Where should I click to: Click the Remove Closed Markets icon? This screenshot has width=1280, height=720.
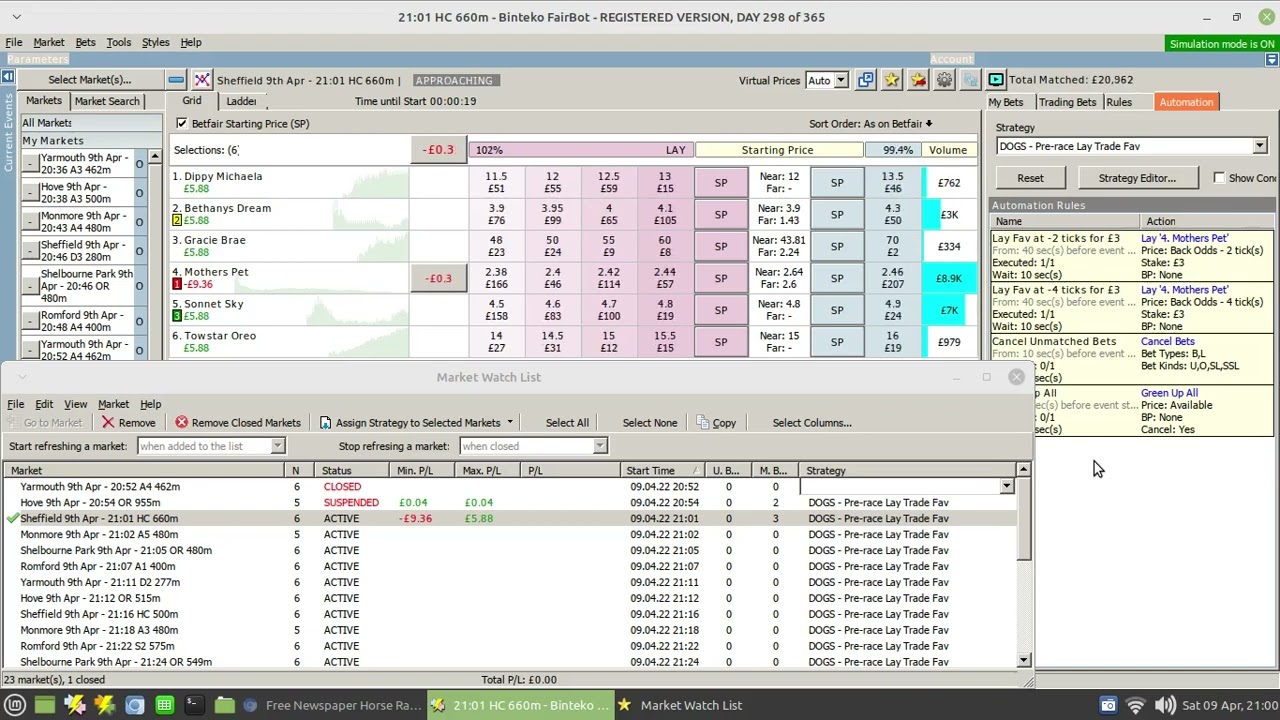(181, 423)
